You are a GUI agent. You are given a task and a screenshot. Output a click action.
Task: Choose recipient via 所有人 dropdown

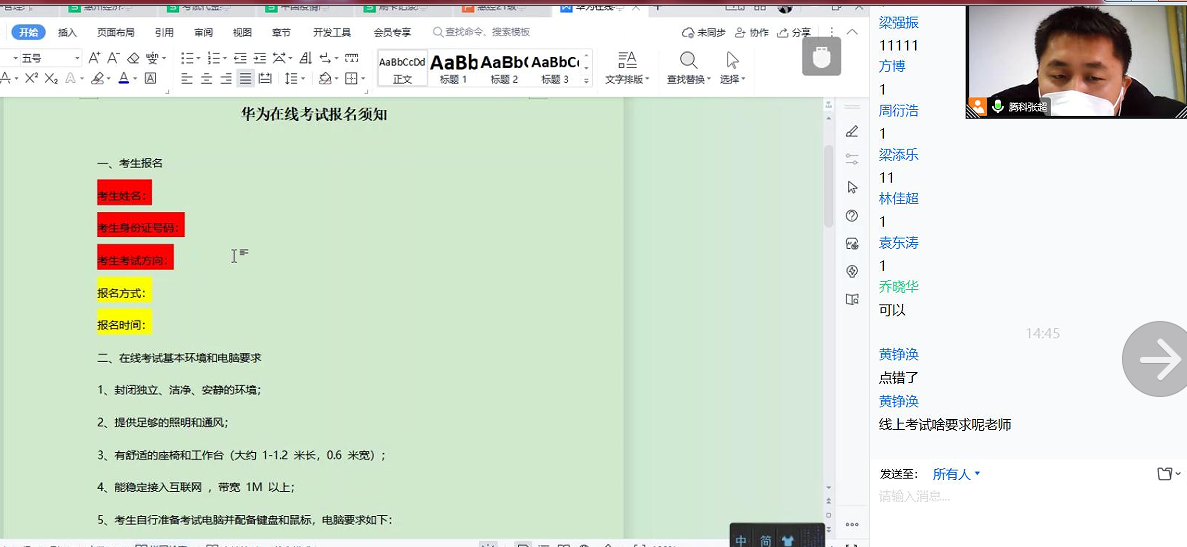pyautogui.click(x=955, y=474)
